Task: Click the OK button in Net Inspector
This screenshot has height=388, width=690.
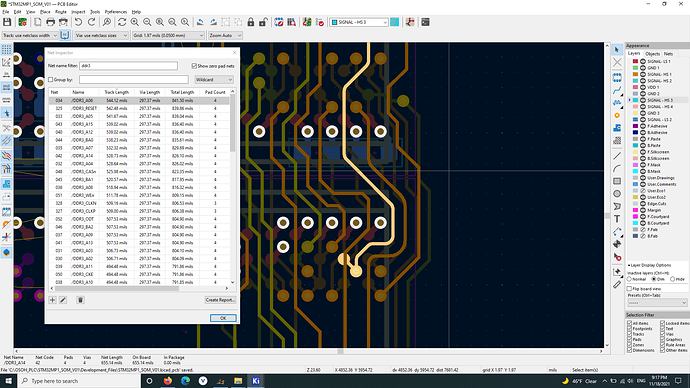Action: pos(223,318)
